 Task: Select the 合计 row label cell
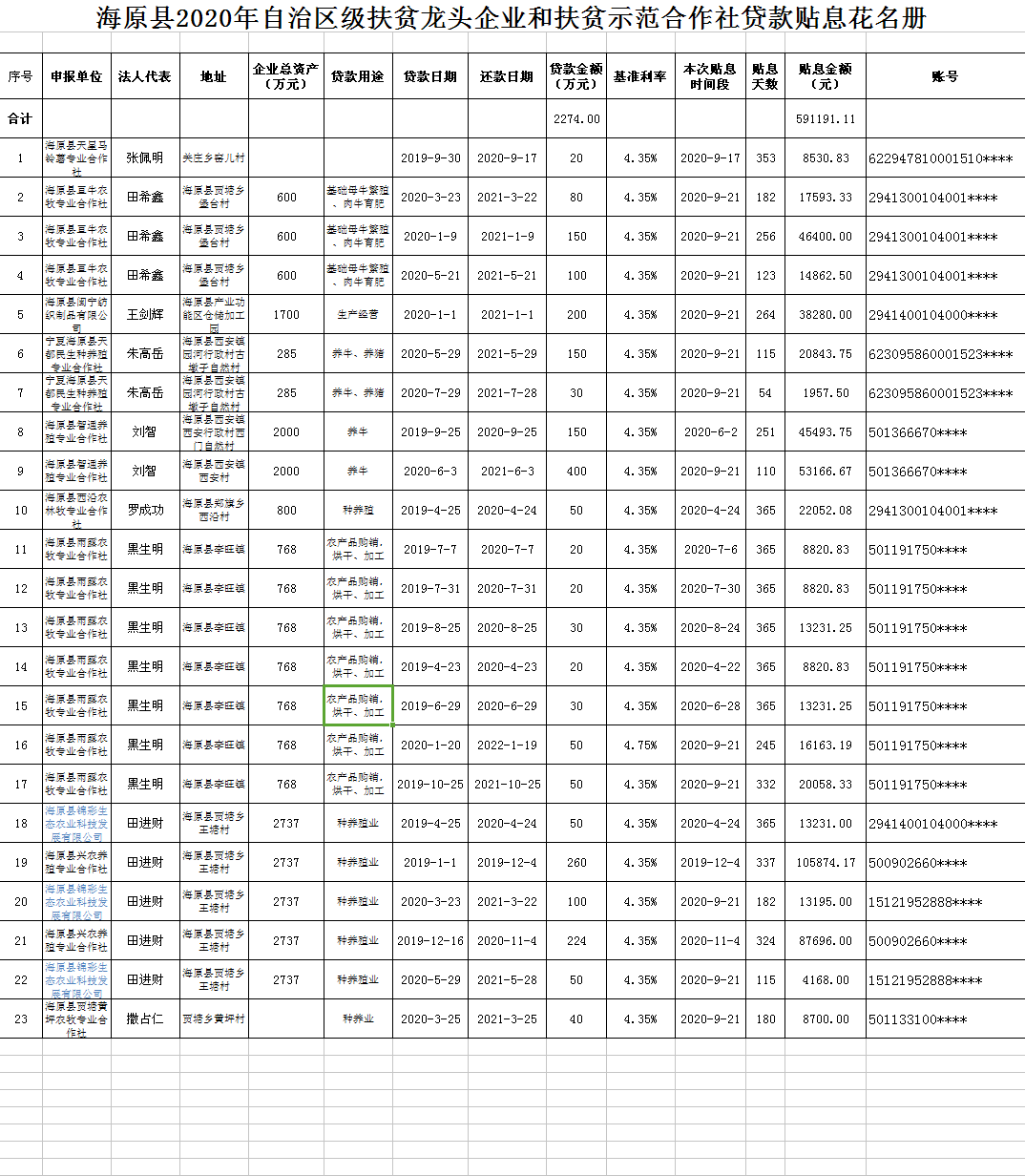point(20,119)
